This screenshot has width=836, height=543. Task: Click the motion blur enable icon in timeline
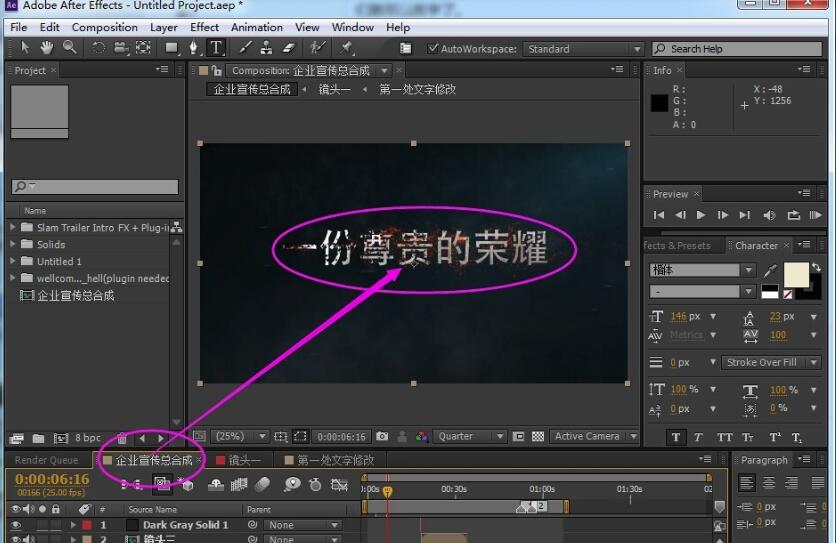click(x=263, y=484)
